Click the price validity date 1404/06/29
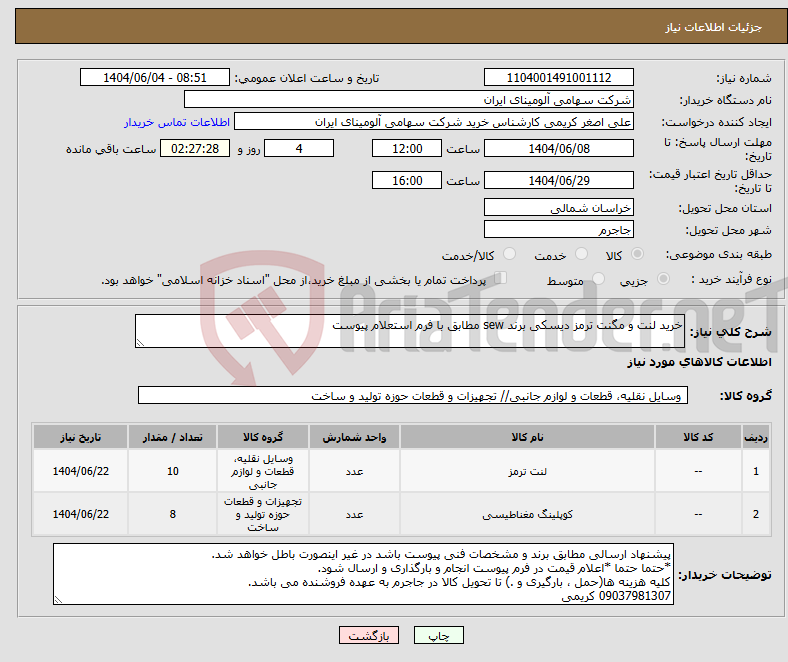The height and width of the screenshot is (662, 788). click(558, 180)
